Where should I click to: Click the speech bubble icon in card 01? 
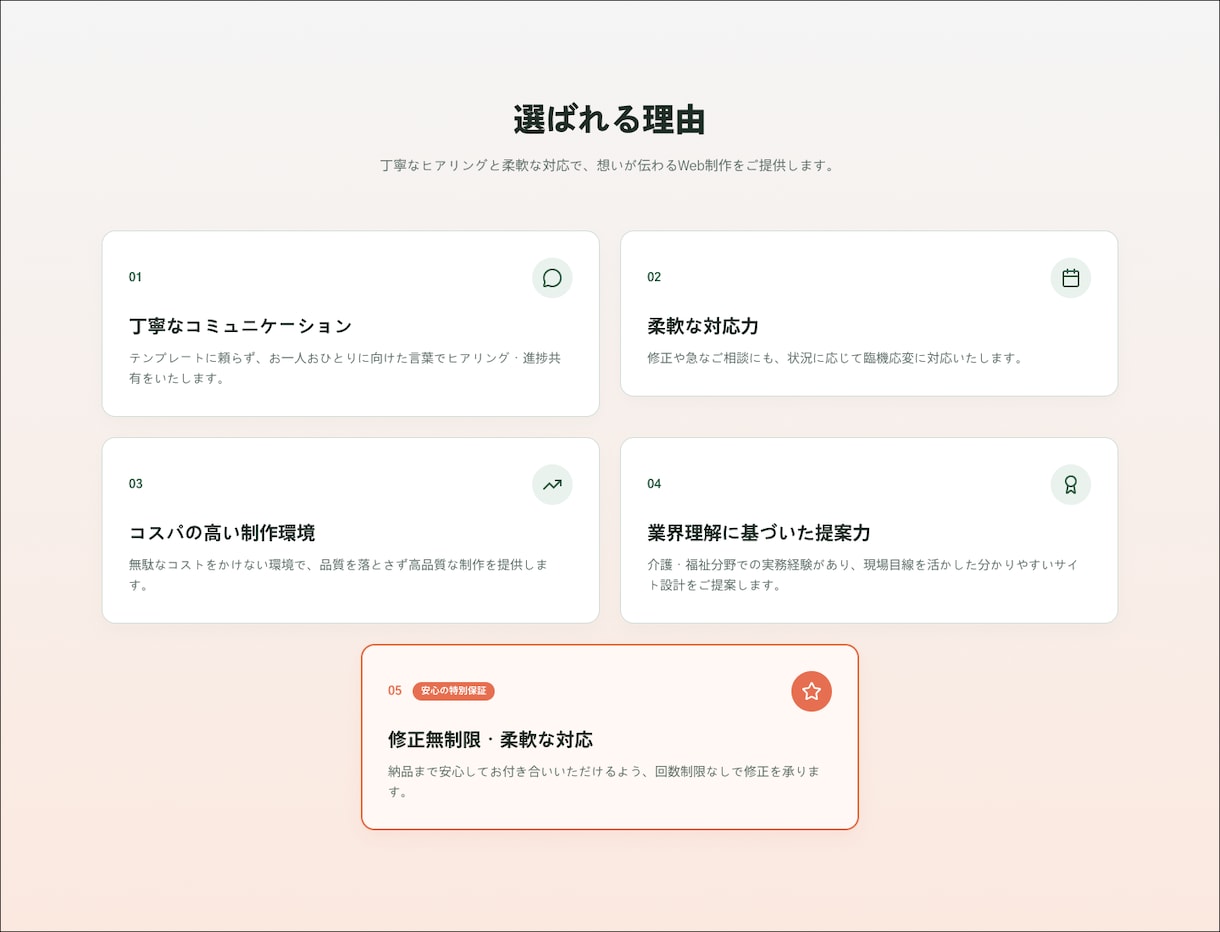pyautogui.click(x=552, y=278)
